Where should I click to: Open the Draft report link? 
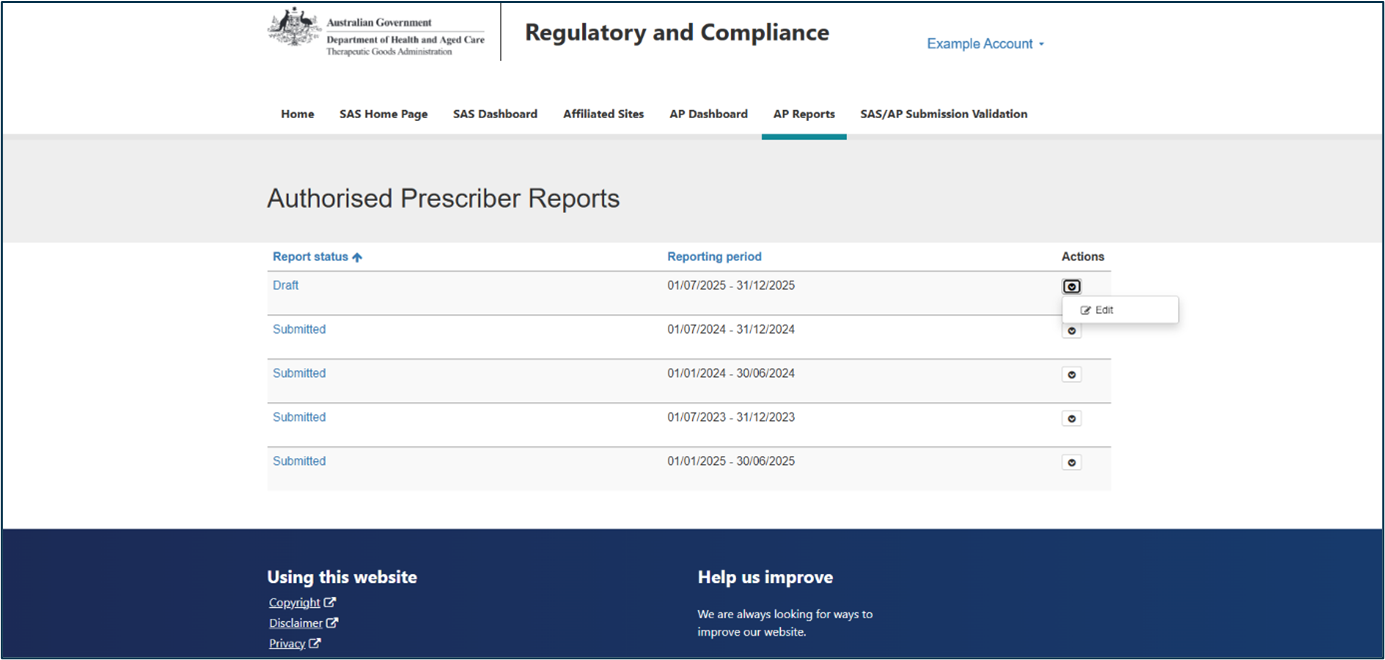[x=286, y=285]
